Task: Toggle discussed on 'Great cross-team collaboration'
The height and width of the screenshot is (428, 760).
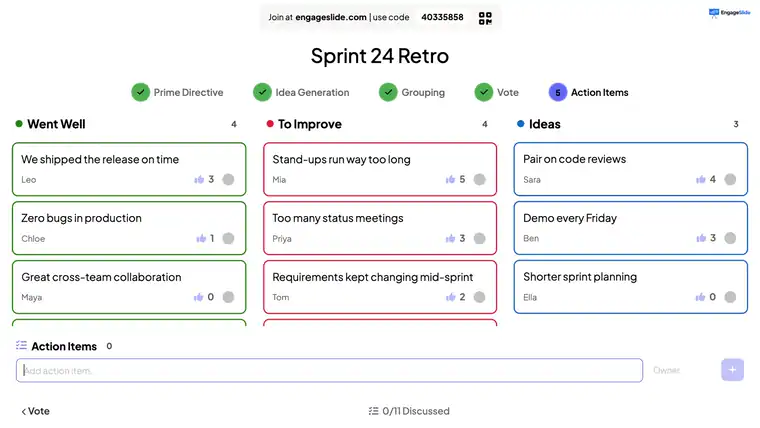Action: (x=228, y=297)
